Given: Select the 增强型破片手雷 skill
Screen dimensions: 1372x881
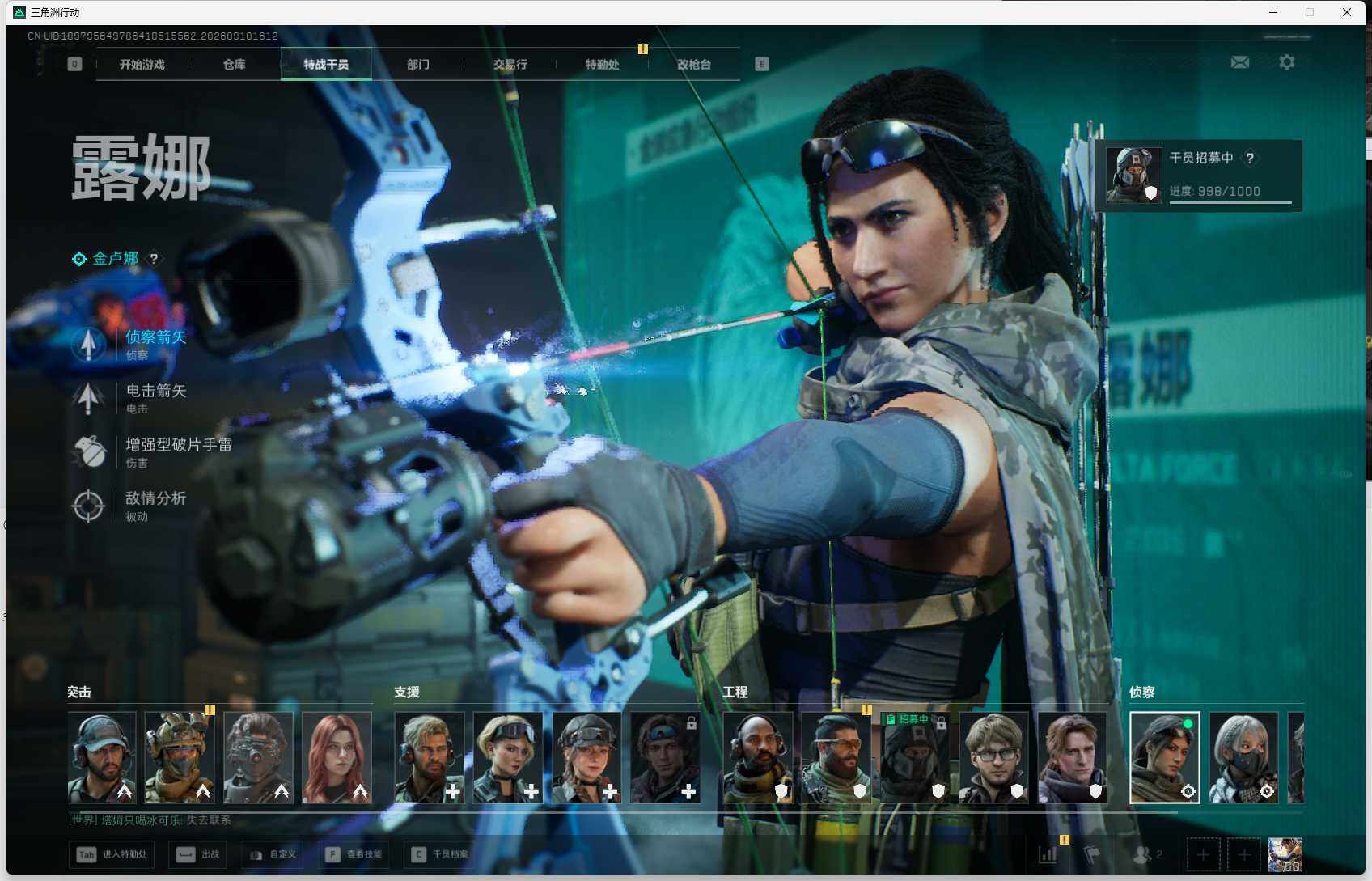Looking at the screenshot, I should pyautogui.click(x=152, y=452).
